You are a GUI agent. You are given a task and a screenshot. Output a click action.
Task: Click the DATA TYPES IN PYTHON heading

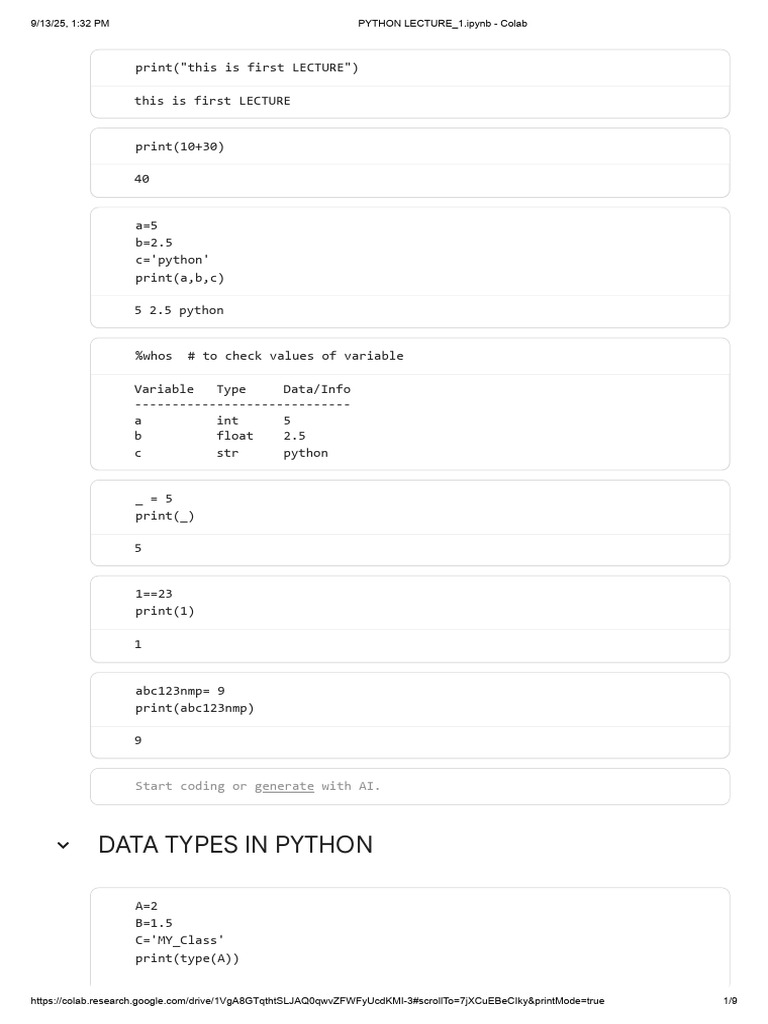[236, 845]
